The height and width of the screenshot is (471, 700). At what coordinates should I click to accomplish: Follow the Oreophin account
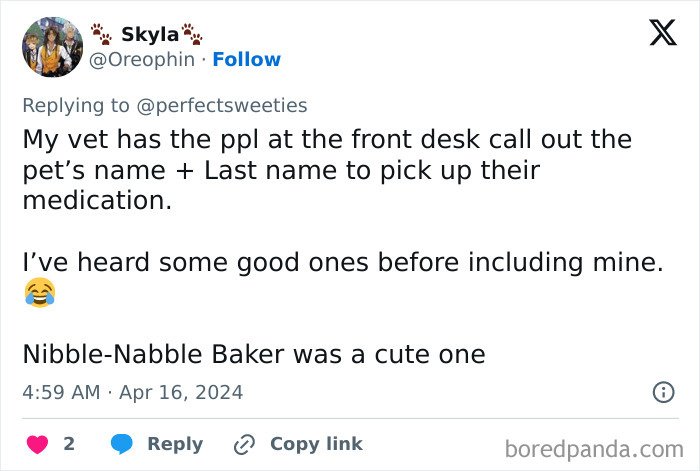[247, 60]
